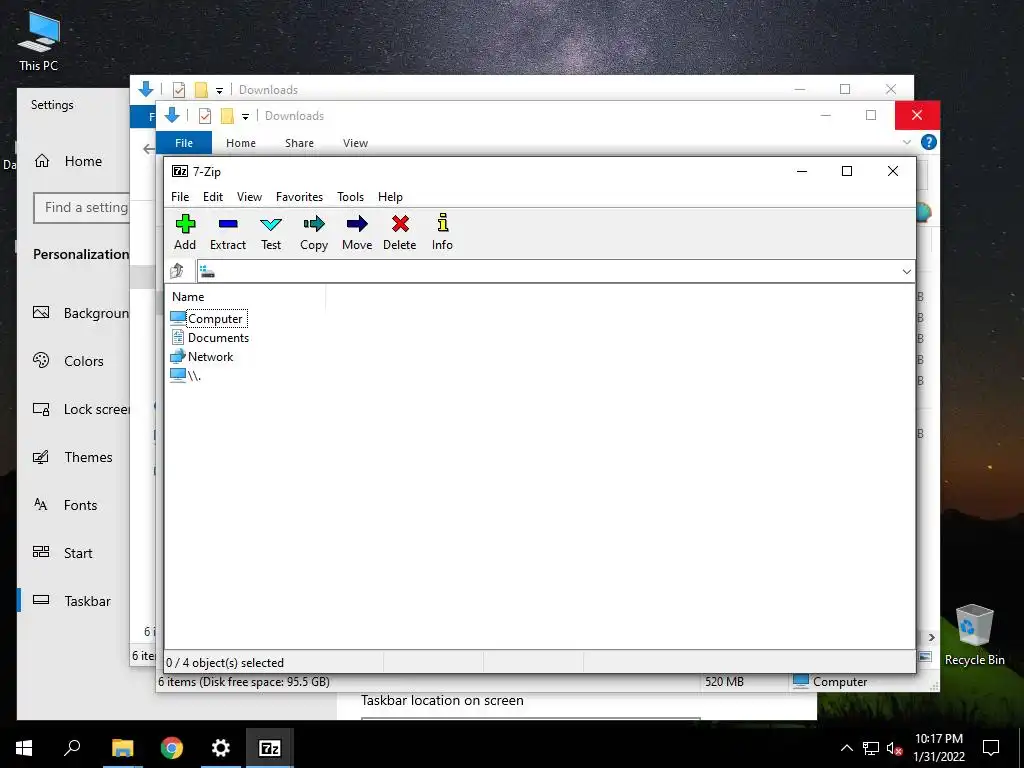Screen dimensions: 1024x768
Task: Select Documents in the 7-Zip list
Action: pos(210,338)
